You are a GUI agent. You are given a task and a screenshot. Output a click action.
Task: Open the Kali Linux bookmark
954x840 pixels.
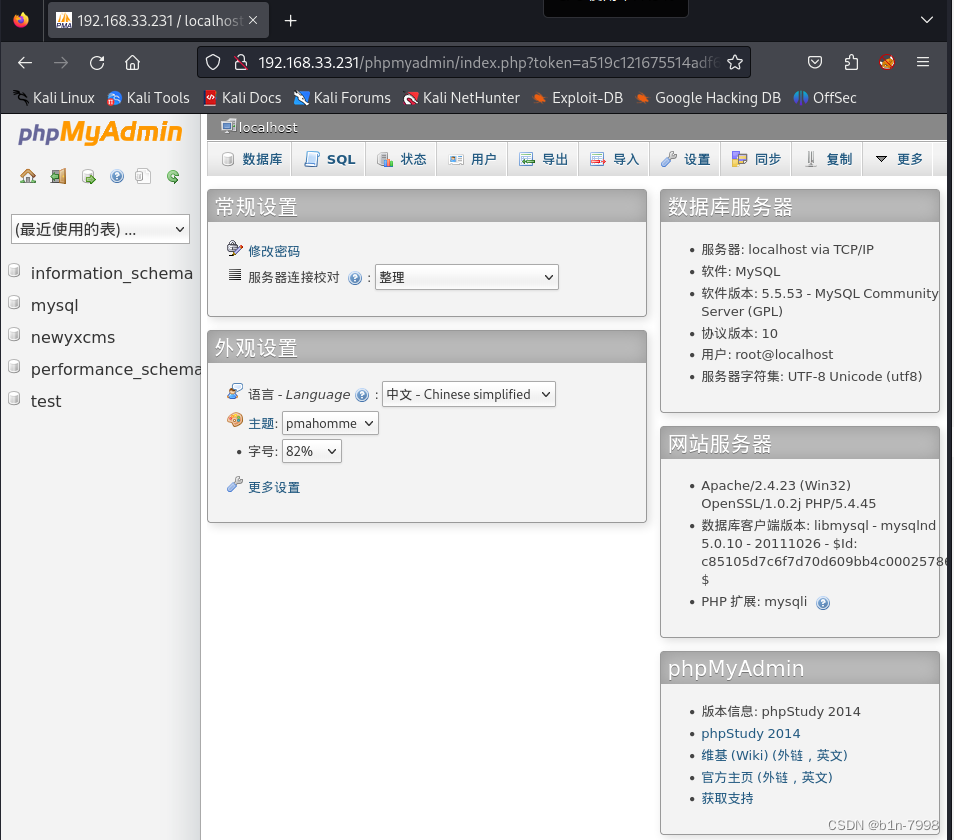[54, 98]
